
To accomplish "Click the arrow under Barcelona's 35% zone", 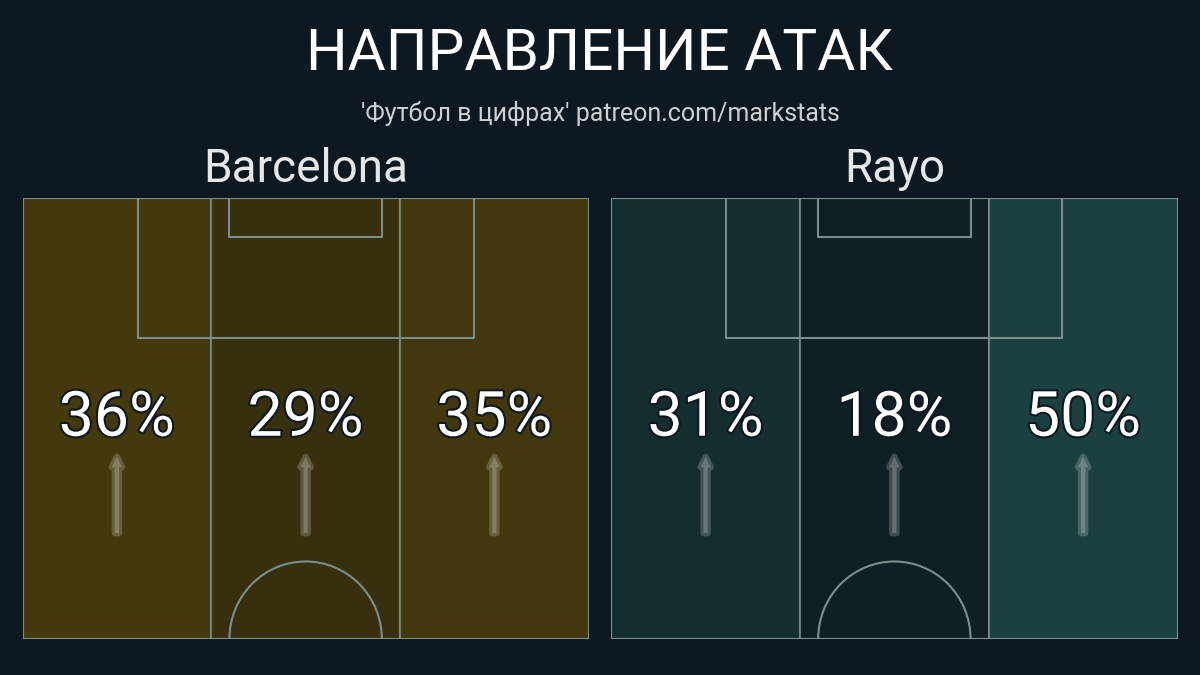I will [493, 496].
